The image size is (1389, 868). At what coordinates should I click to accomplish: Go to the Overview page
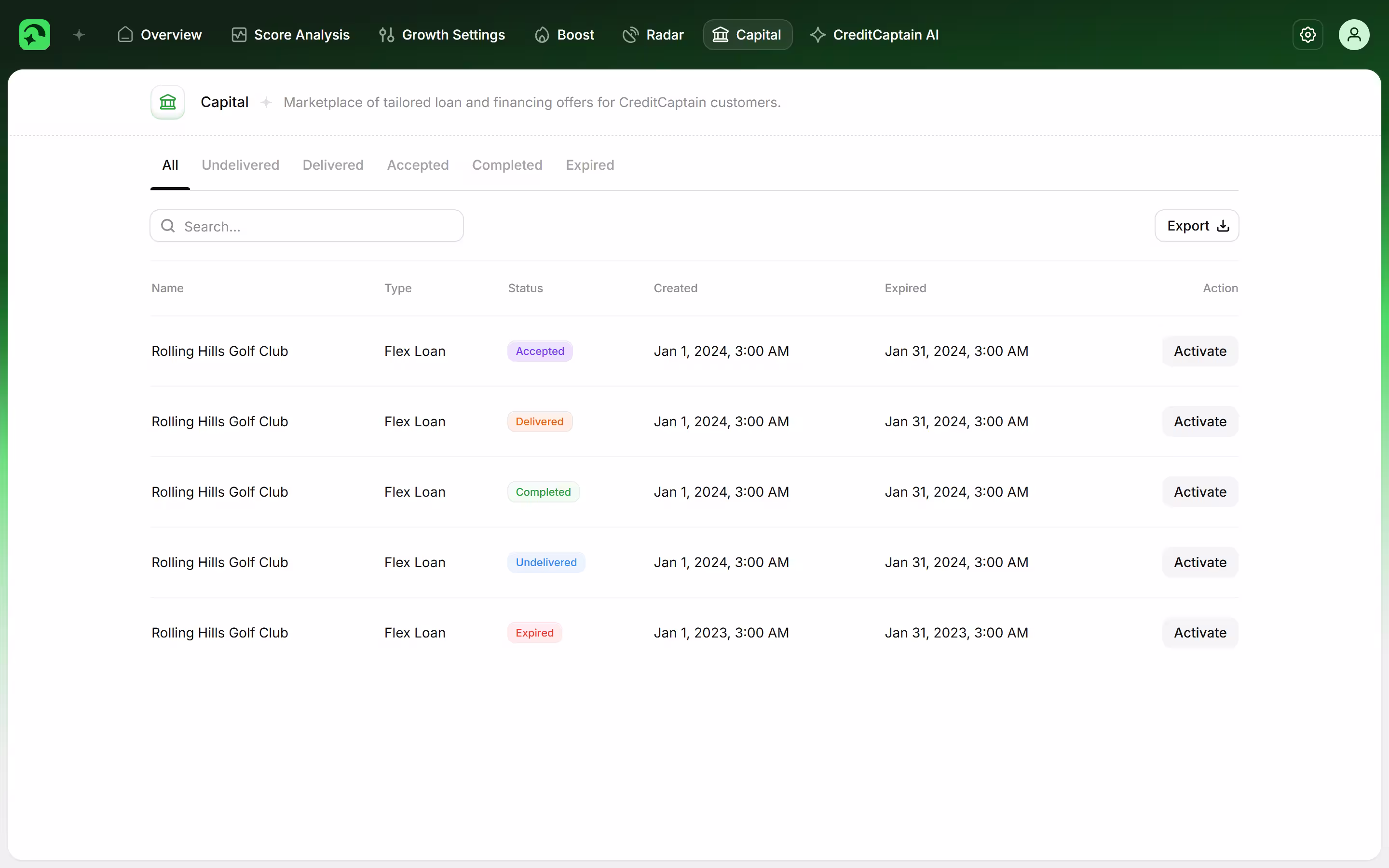[160, 35]
